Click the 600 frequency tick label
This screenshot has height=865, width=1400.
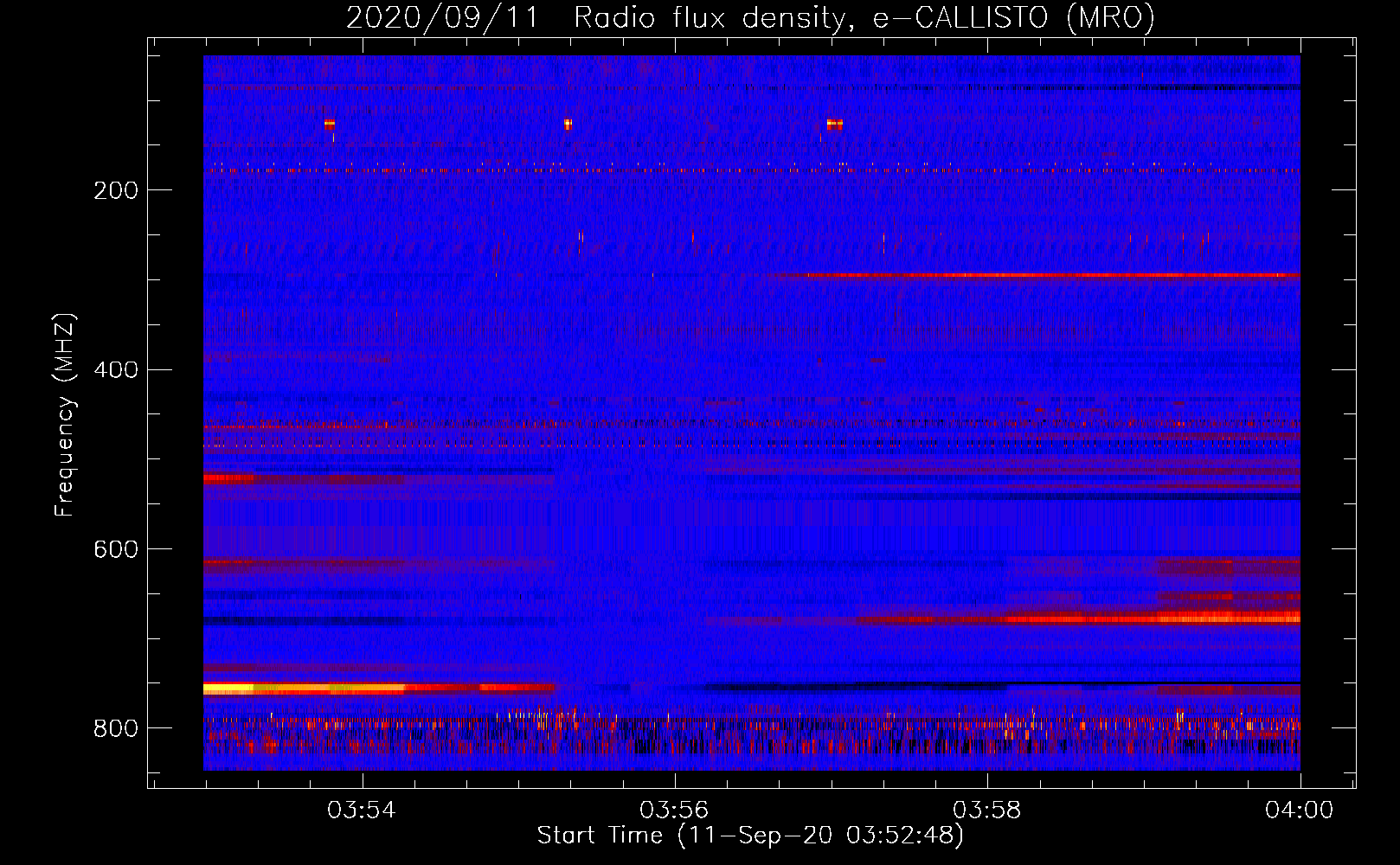pyautogui.click(x=116, y=550)
